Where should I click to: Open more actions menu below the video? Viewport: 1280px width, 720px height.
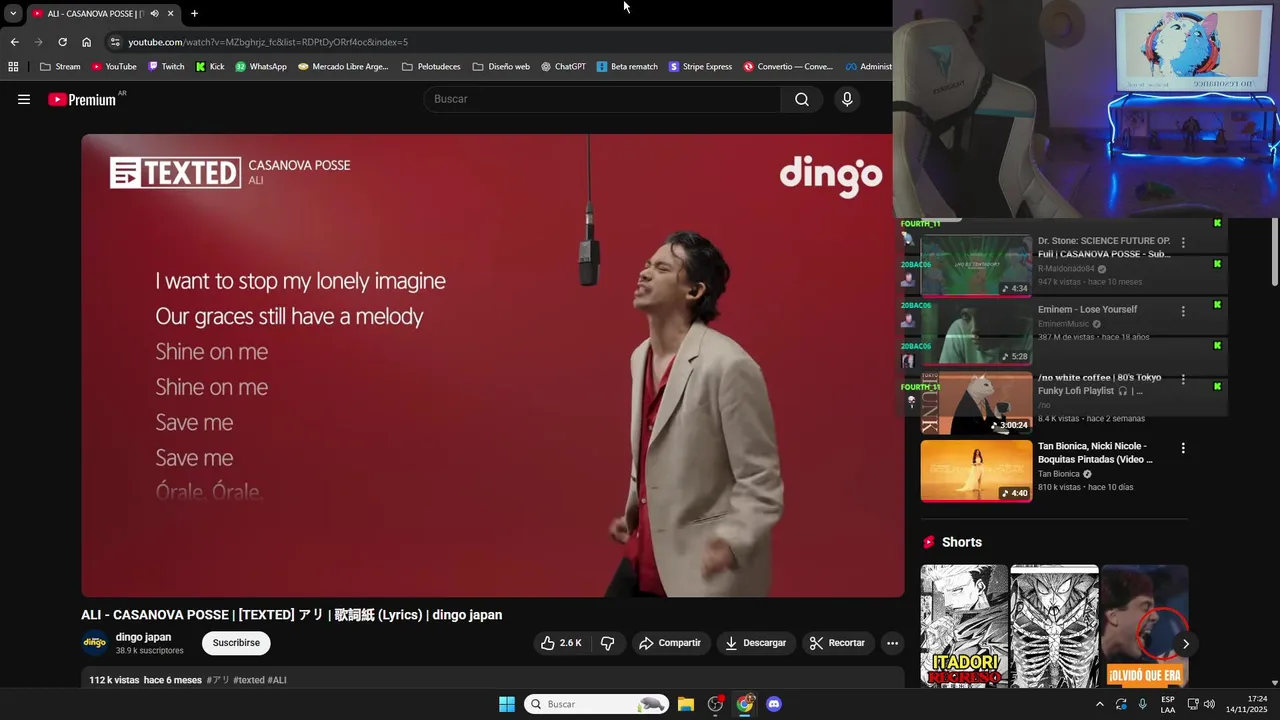893,643
